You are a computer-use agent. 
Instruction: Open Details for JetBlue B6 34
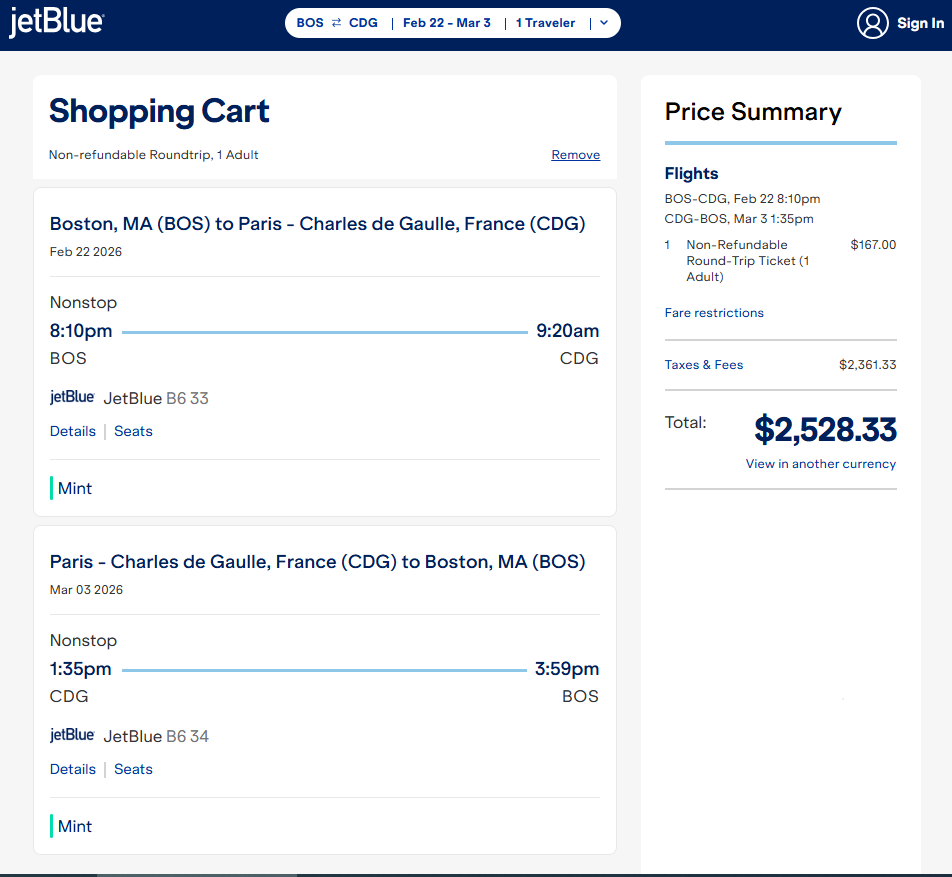click(x=73, y=769)
